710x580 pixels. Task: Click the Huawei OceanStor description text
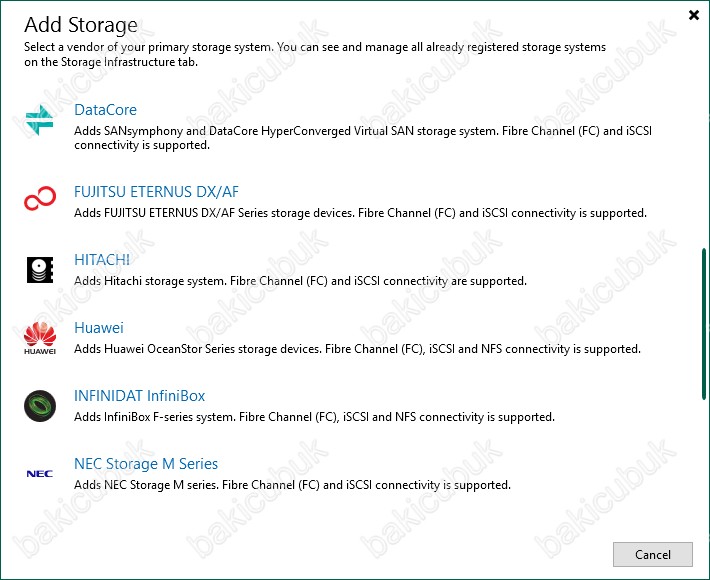coord(357,349)
